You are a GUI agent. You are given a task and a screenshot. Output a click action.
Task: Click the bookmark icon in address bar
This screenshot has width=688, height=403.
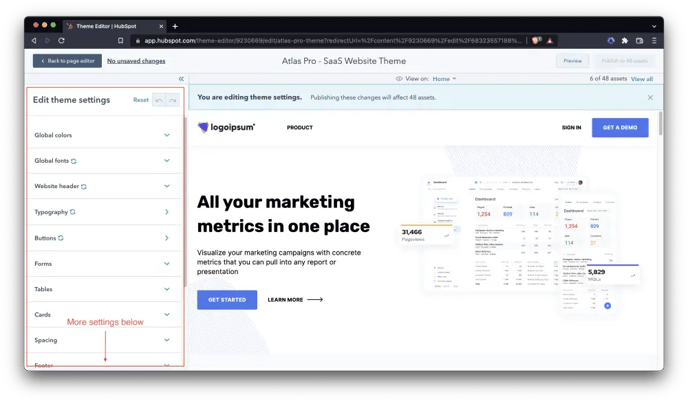tap(121, 40)
